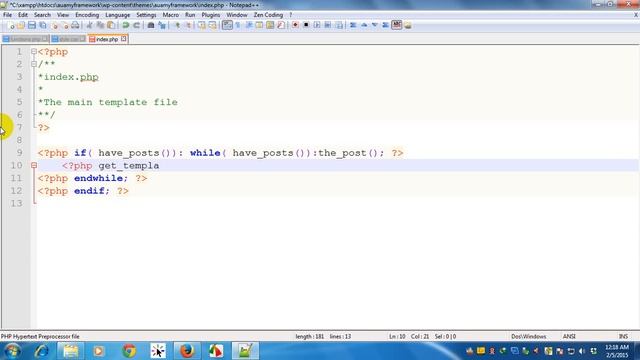Open the Macro menu
640x360 pixels.
coord(171,15)
